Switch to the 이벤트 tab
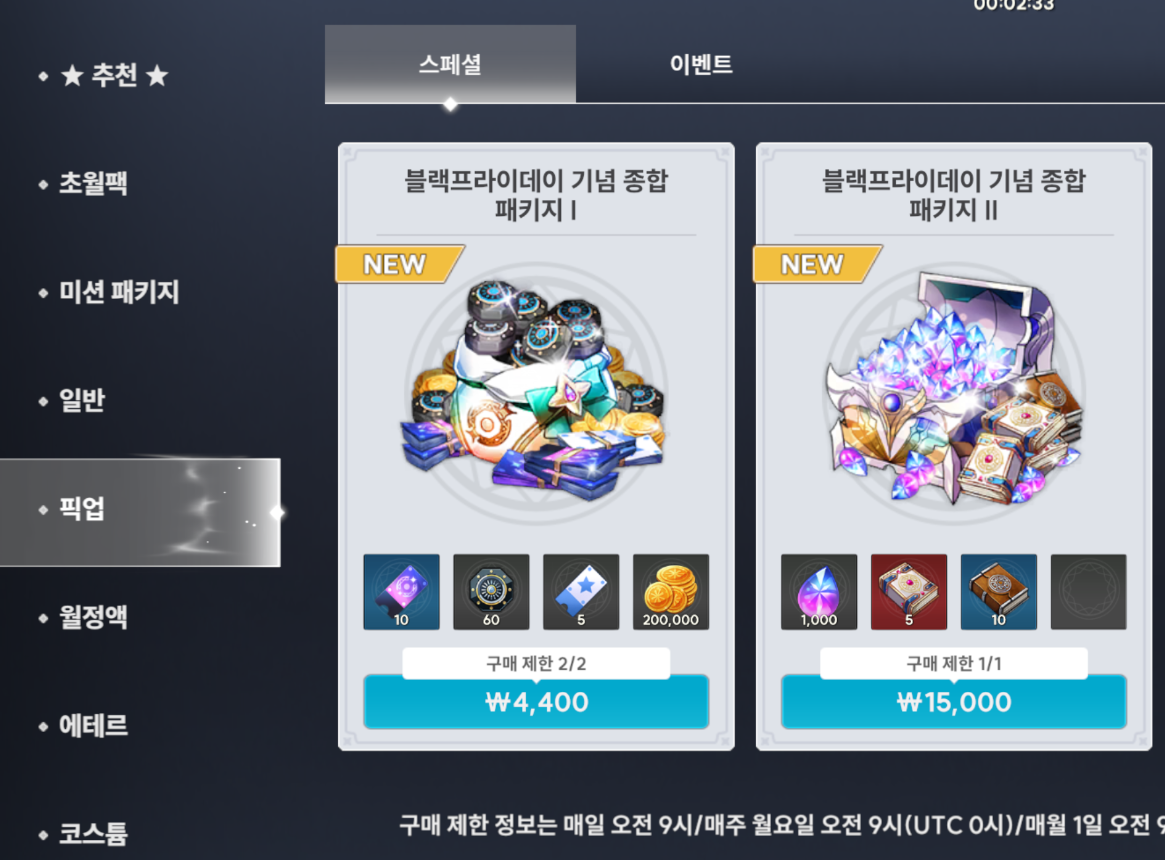This screenshot has height=860, width=1165. click(701, 64)
